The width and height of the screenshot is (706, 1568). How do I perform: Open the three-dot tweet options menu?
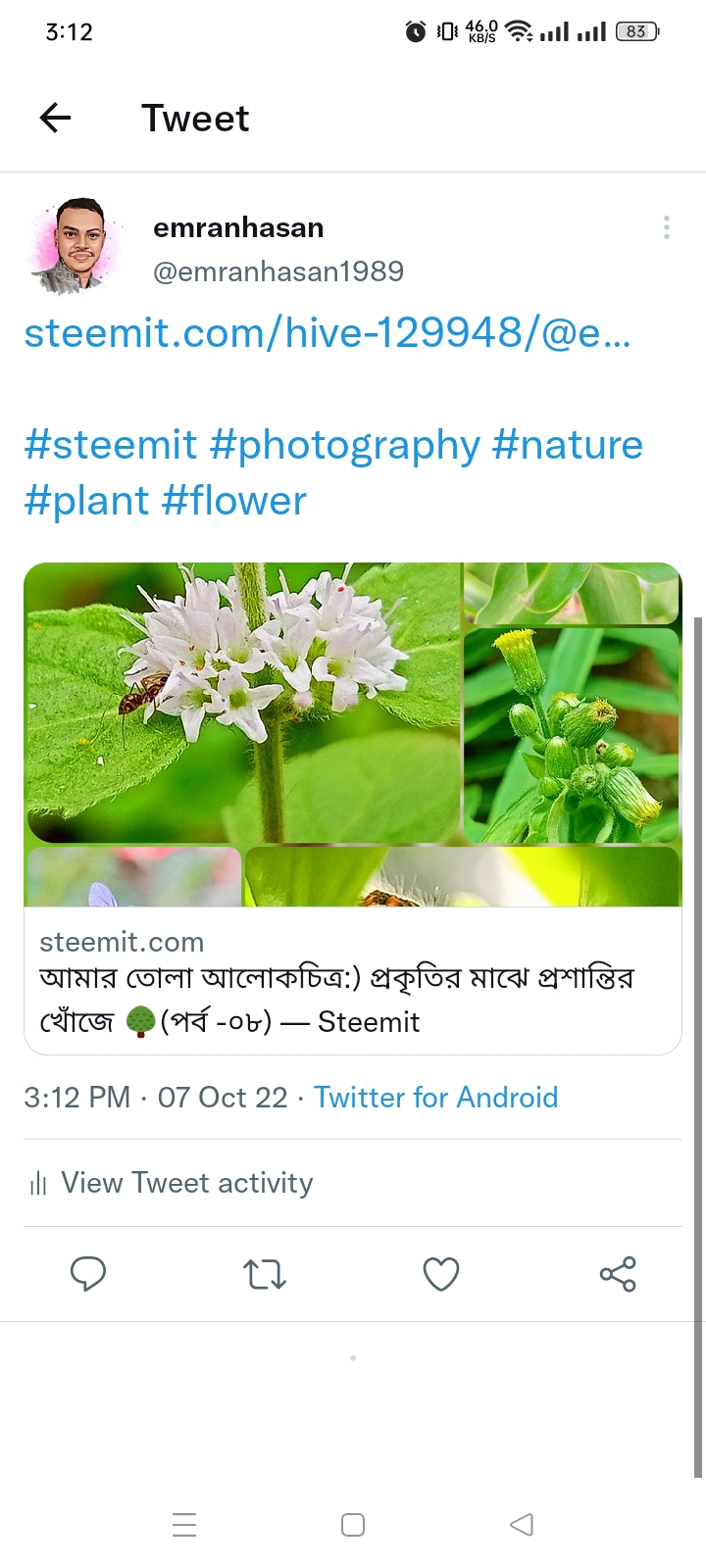pyautogui.click(x=667, y=228)
